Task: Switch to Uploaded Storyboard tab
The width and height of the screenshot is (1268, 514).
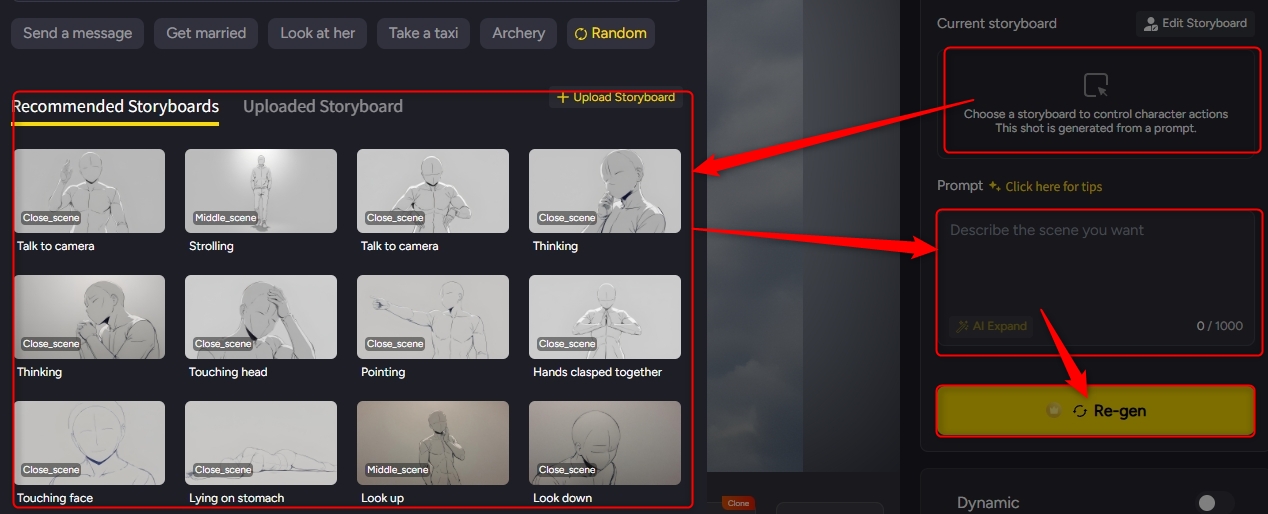Action: 323,106
